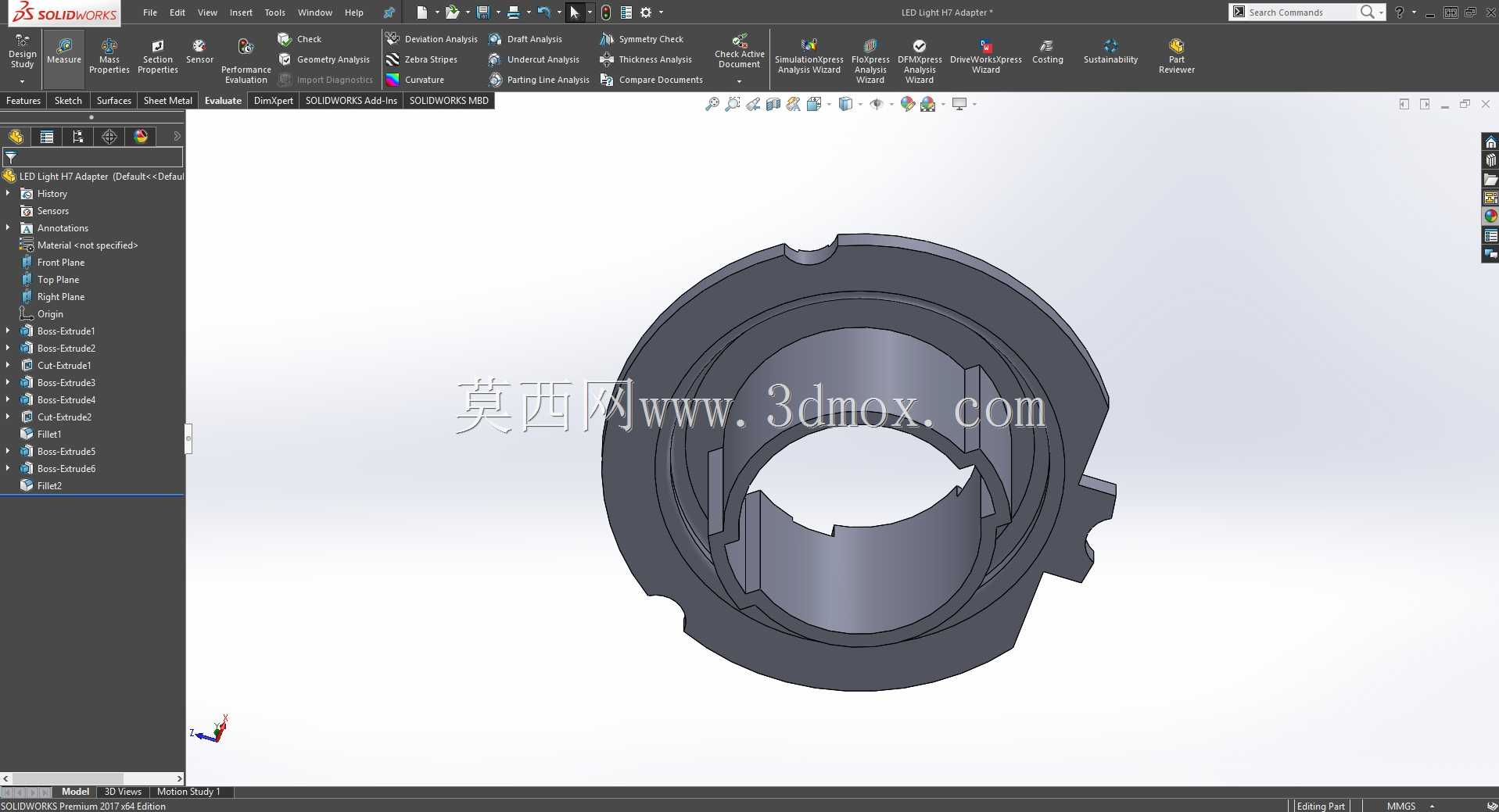The height and width of the screenshot is (812, 1499).
Task: Open Part Reviewer
Action: [x=1177, y=56]
